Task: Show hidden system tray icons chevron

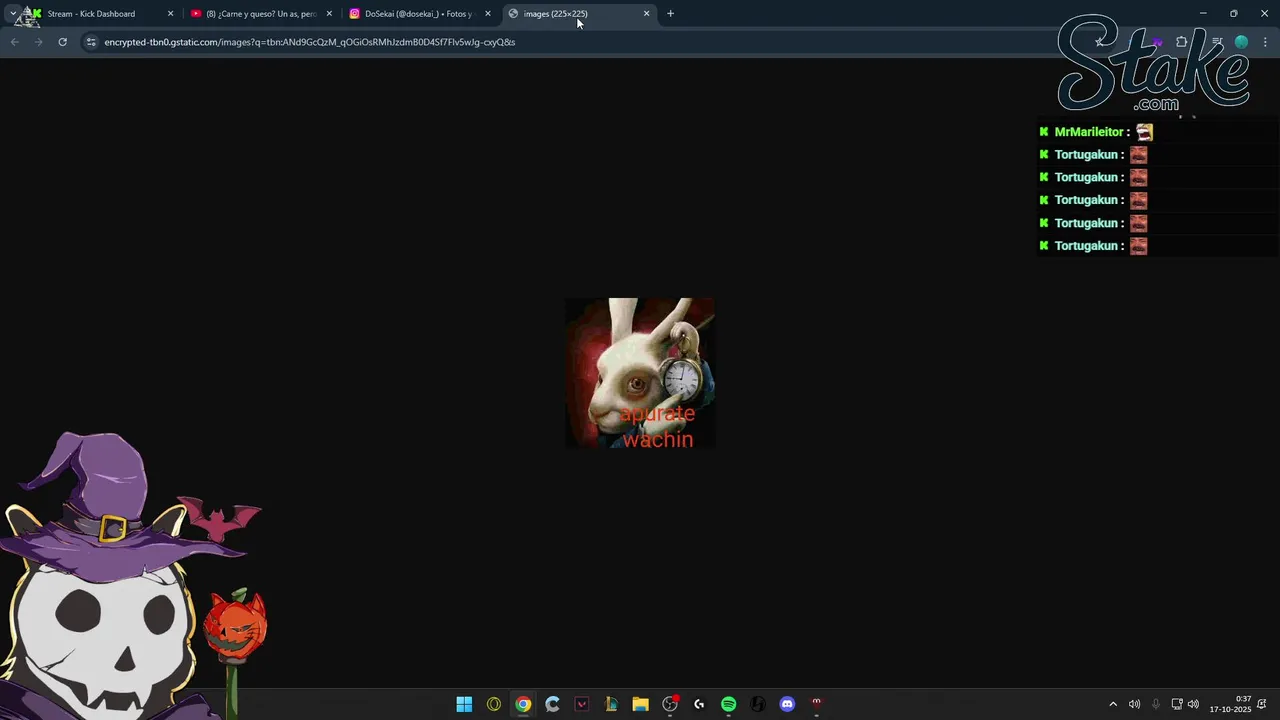Action: pos(1113,704)
